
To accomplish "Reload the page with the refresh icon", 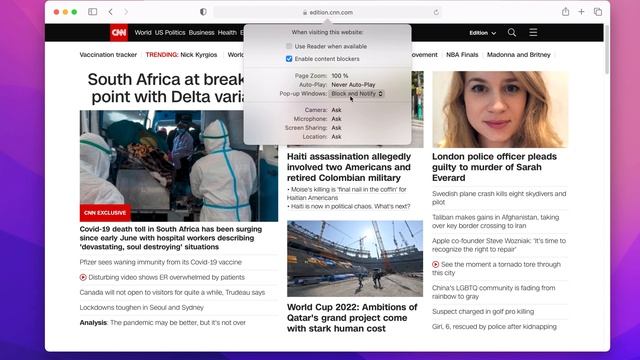I will [x=436, y=12].
